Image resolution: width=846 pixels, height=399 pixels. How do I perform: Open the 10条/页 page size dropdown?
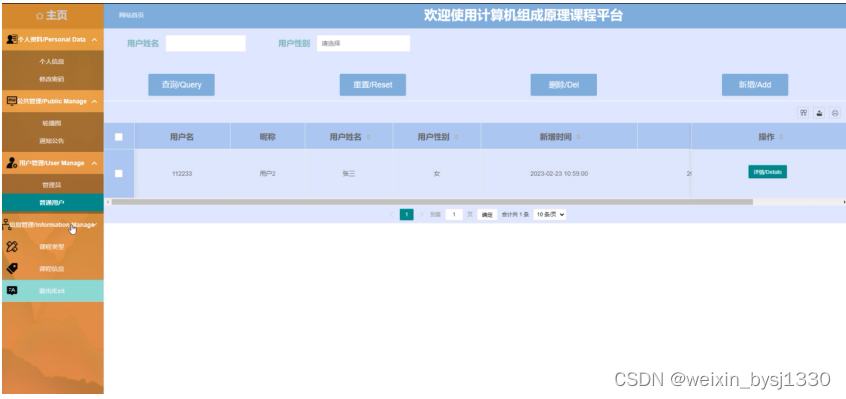pos(550,215)
